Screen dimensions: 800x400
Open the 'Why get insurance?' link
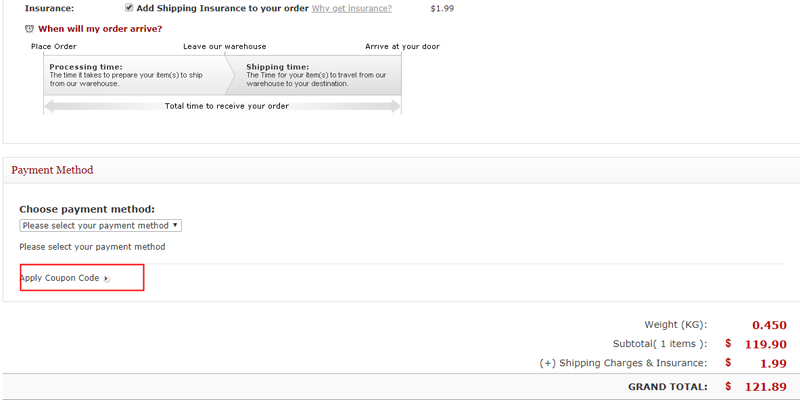(x=351, y=8)
